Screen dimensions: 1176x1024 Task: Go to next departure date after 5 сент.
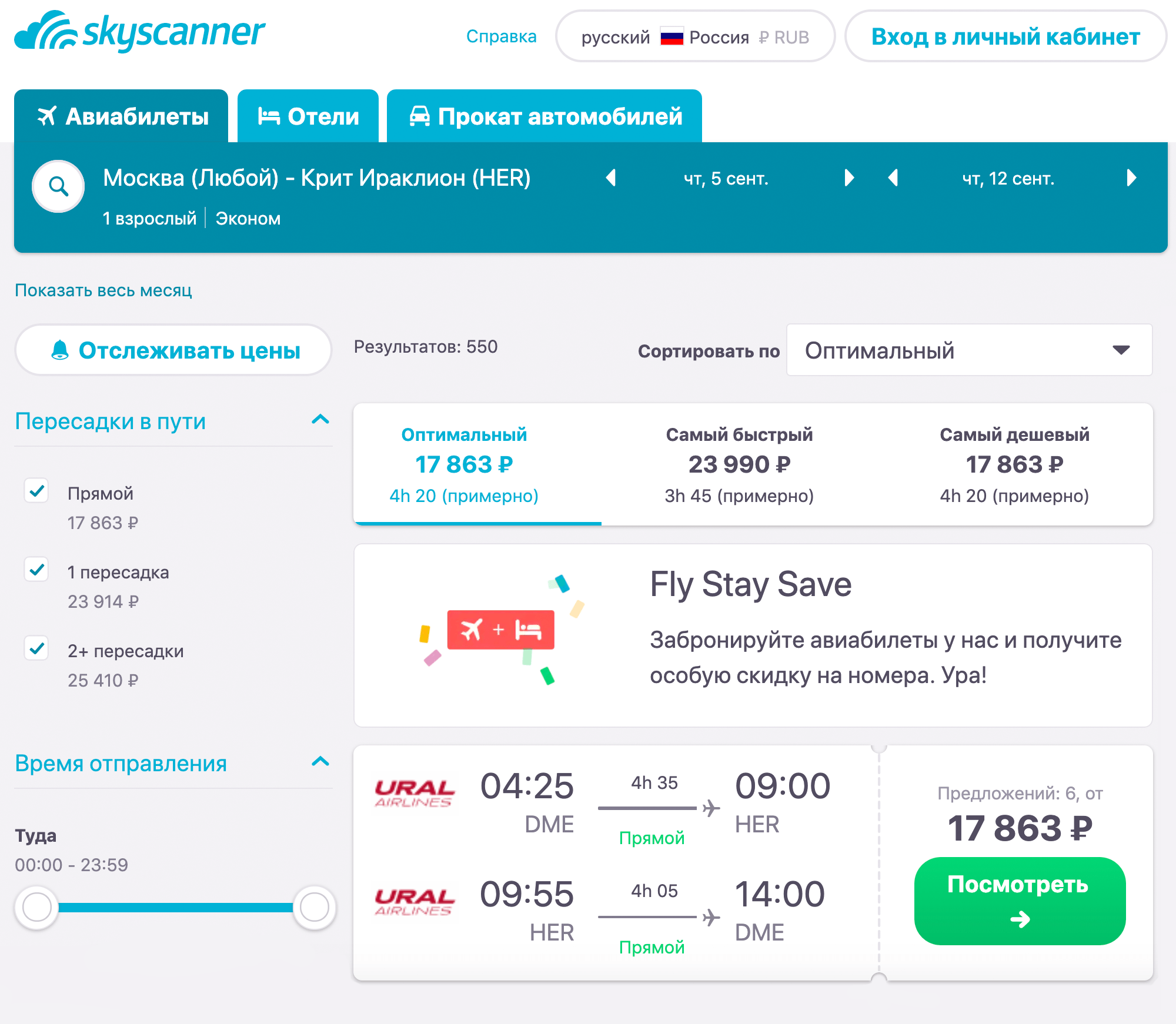pos(848,178)
